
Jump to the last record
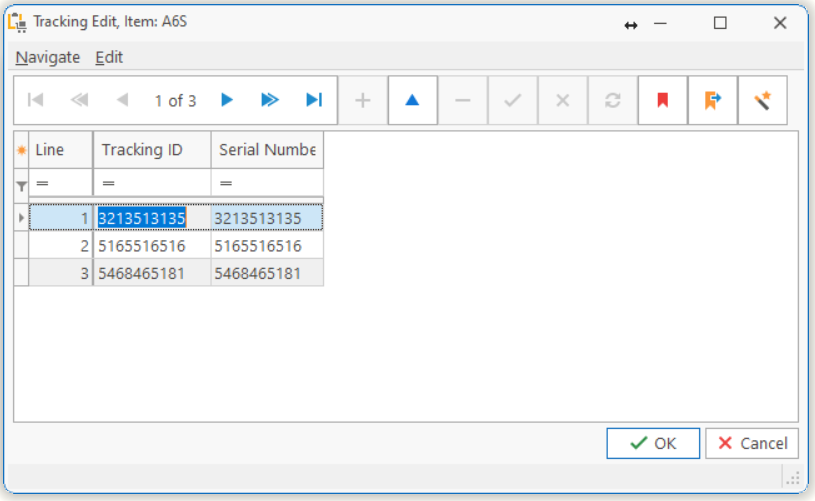click(314, 100)
